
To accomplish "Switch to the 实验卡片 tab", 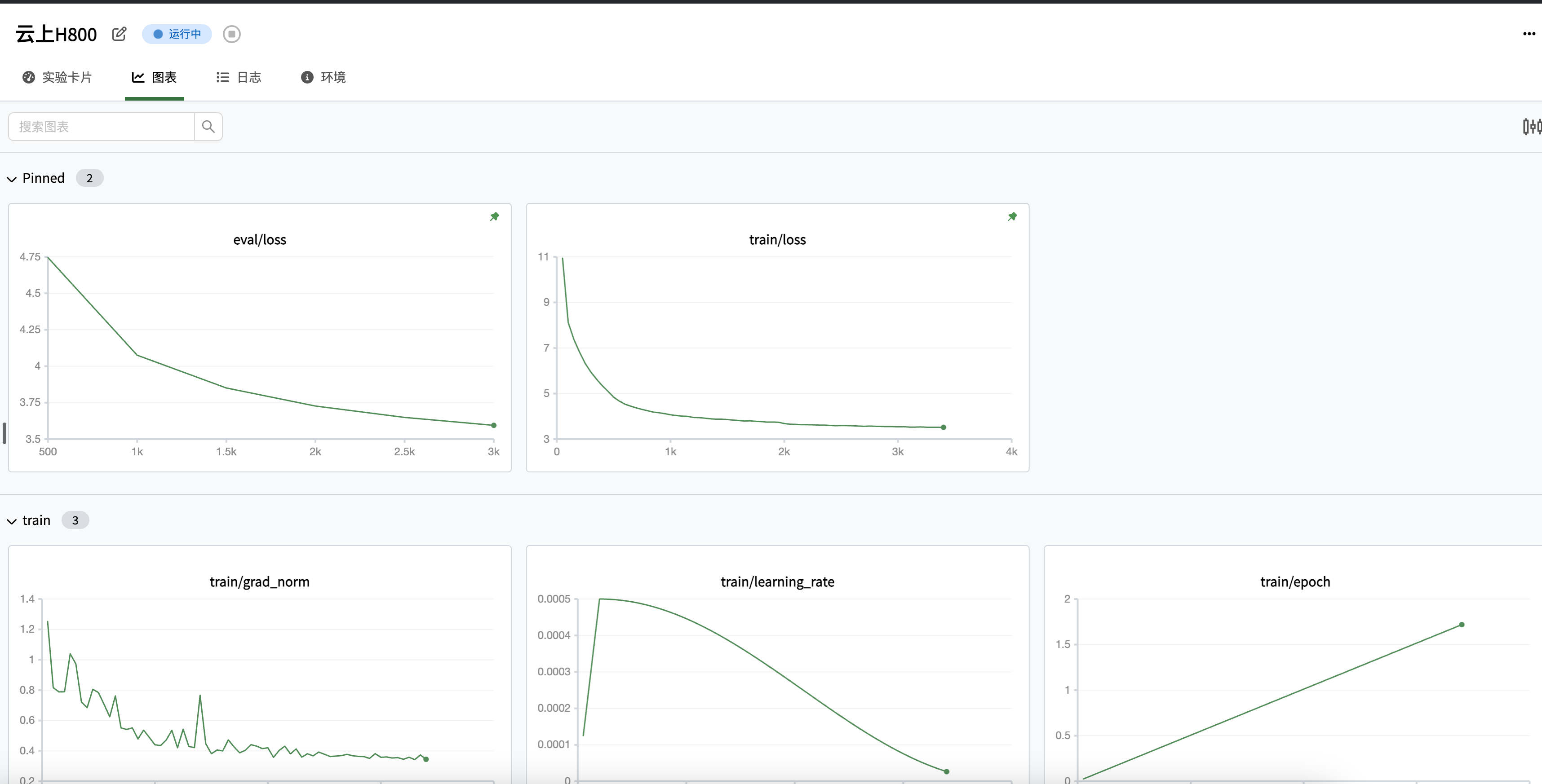I will [x=58, y=77].
